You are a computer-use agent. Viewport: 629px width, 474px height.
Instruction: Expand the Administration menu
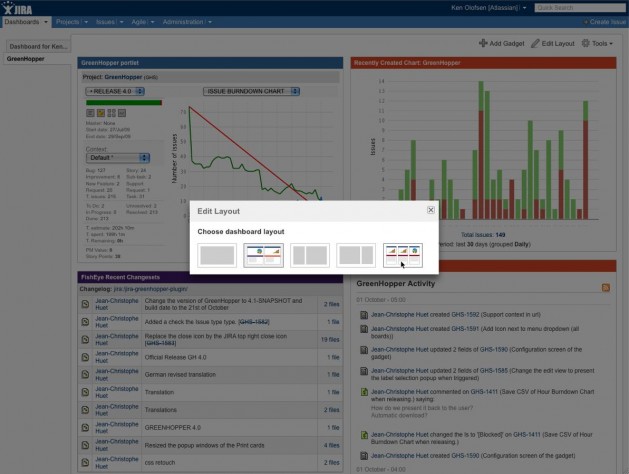(187, 22)
